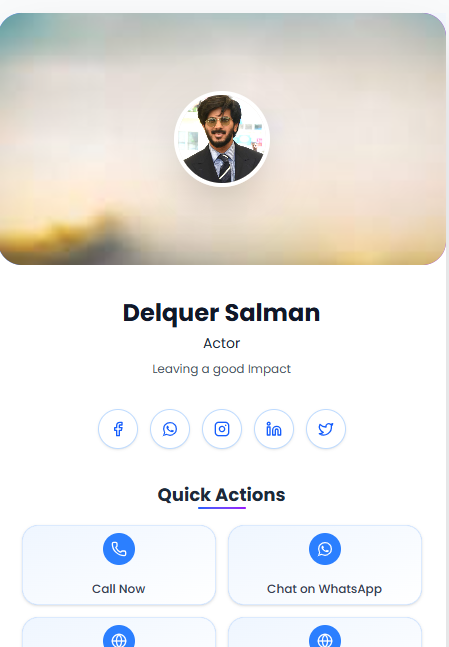
Task: Visit the LinkedIn profile icon
Action: [x=274, y=429]
